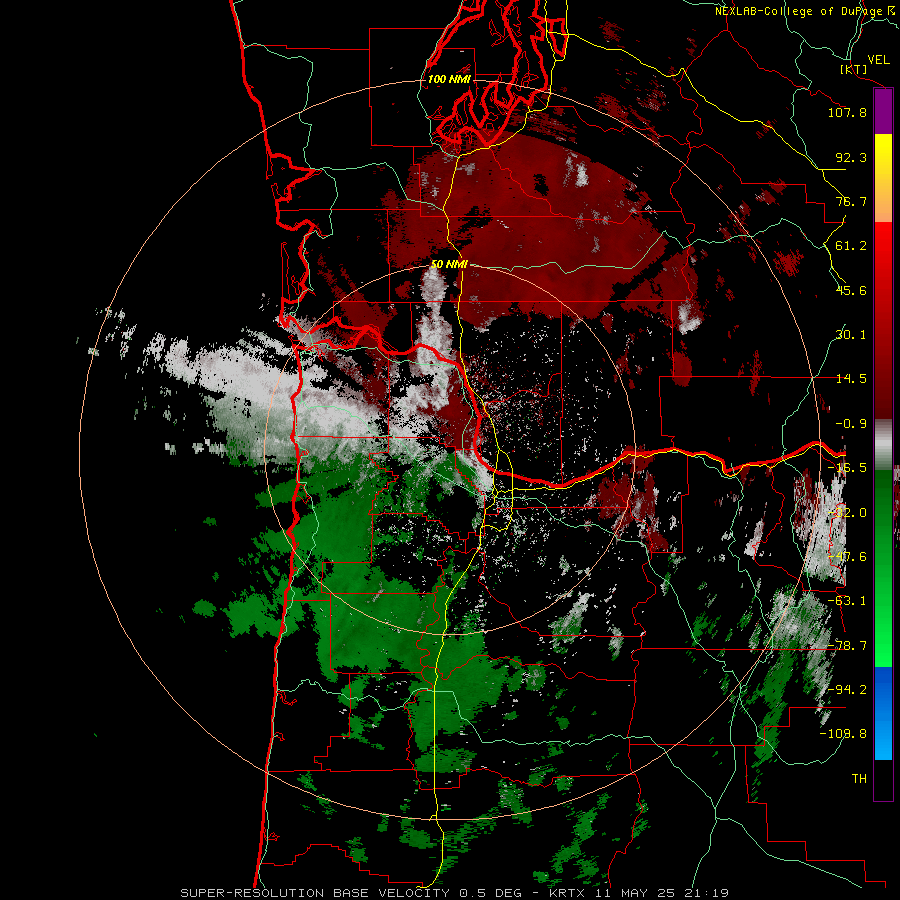Click the 76.7 value on velocity scale
This screenshot has height=900, width=900.
pos(851,201)
